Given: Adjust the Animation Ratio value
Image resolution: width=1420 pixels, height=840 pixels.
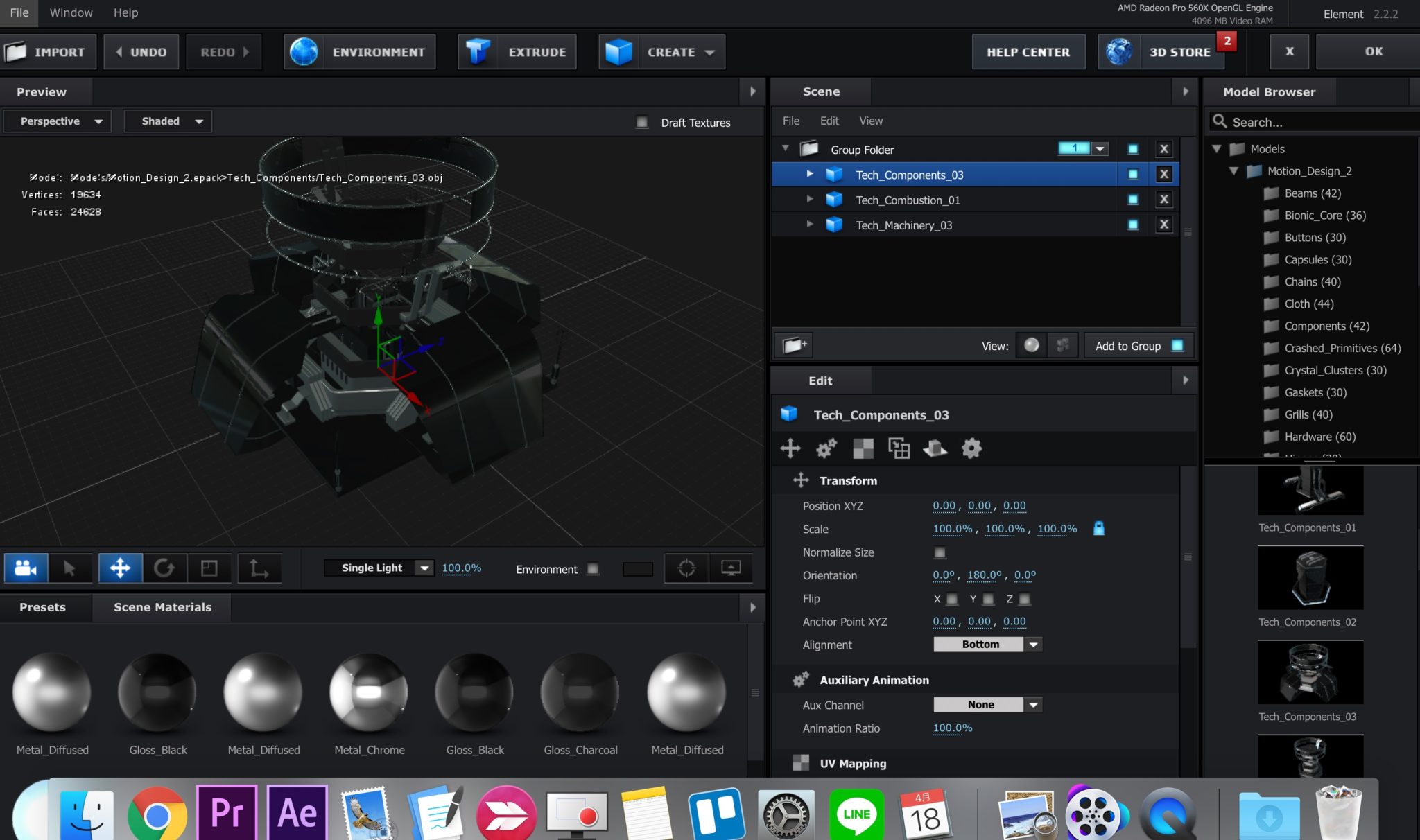Looking at the screenshot, I should click(951, 728).
